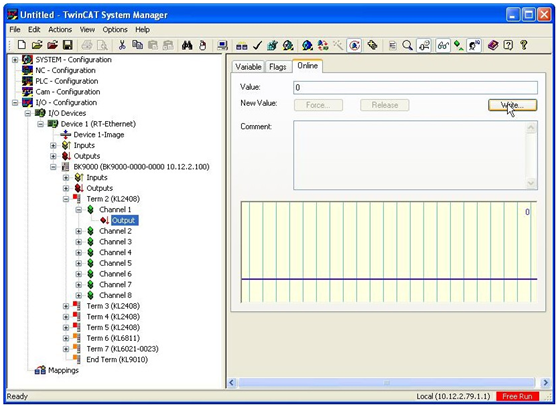558x407 pixels.
Task: Open the Actions menu
Action: tap(60, 30)
